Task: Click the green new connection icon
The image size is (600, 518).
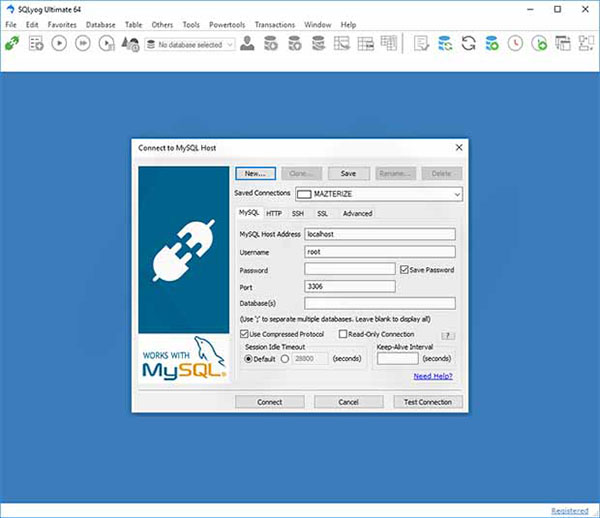Action: 12,43
